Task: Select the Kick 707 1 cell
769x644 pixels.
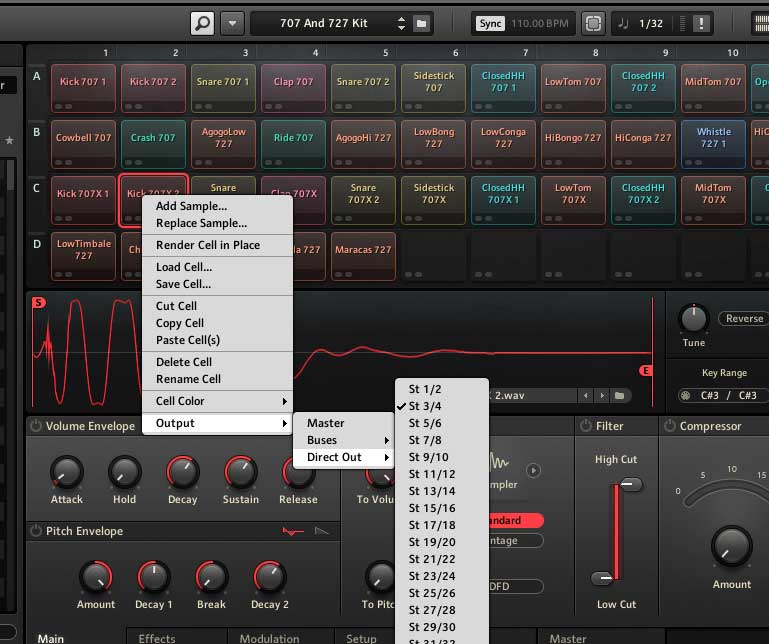Action: pos(83,88)
